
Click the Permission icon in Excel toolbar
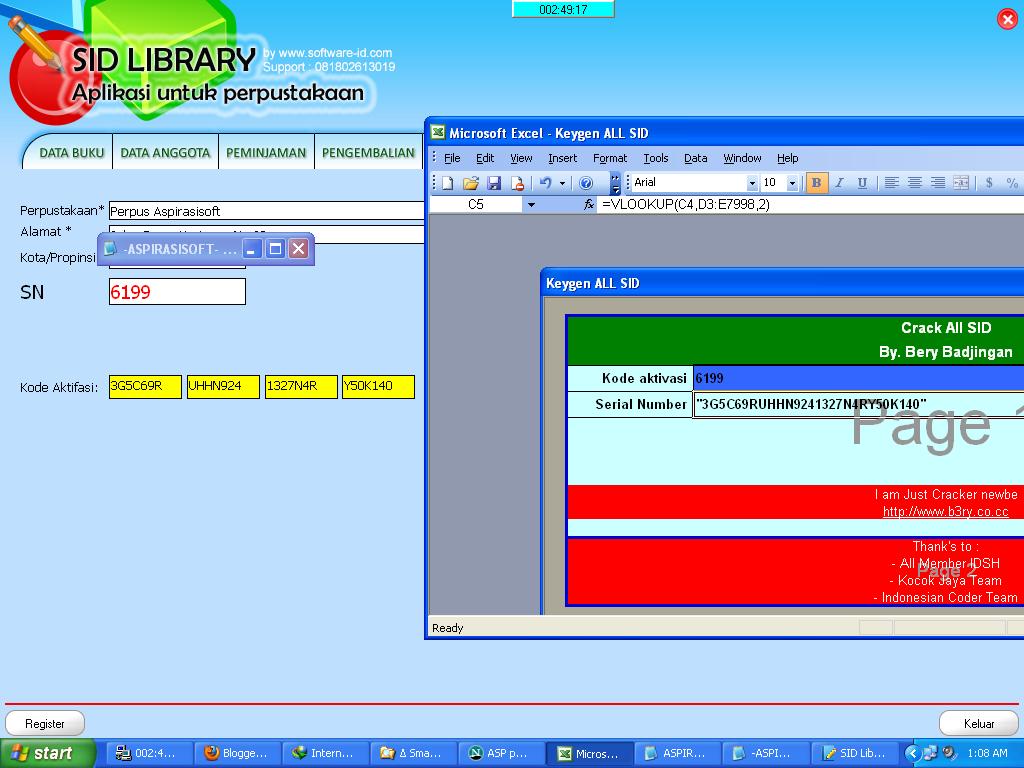pyautogui.click(x=517, y=183)
